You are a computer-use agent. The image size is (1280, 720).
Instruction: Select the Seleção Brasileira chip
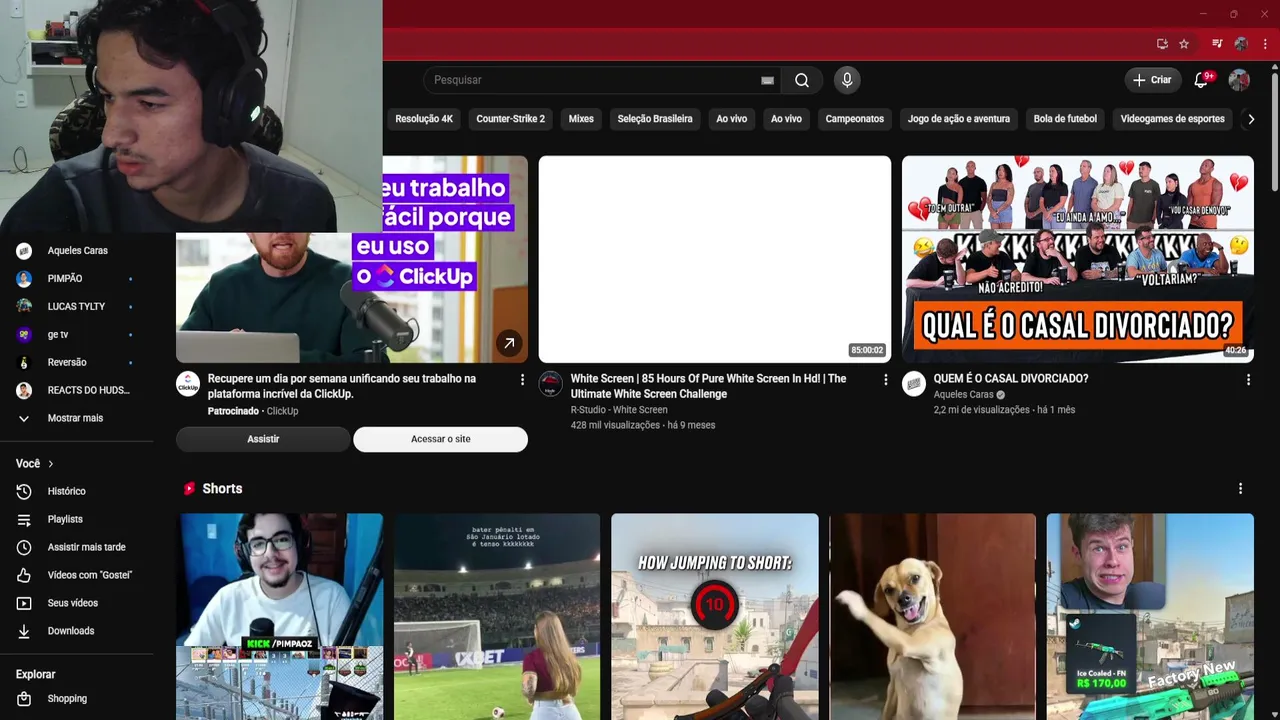[655, 119]
